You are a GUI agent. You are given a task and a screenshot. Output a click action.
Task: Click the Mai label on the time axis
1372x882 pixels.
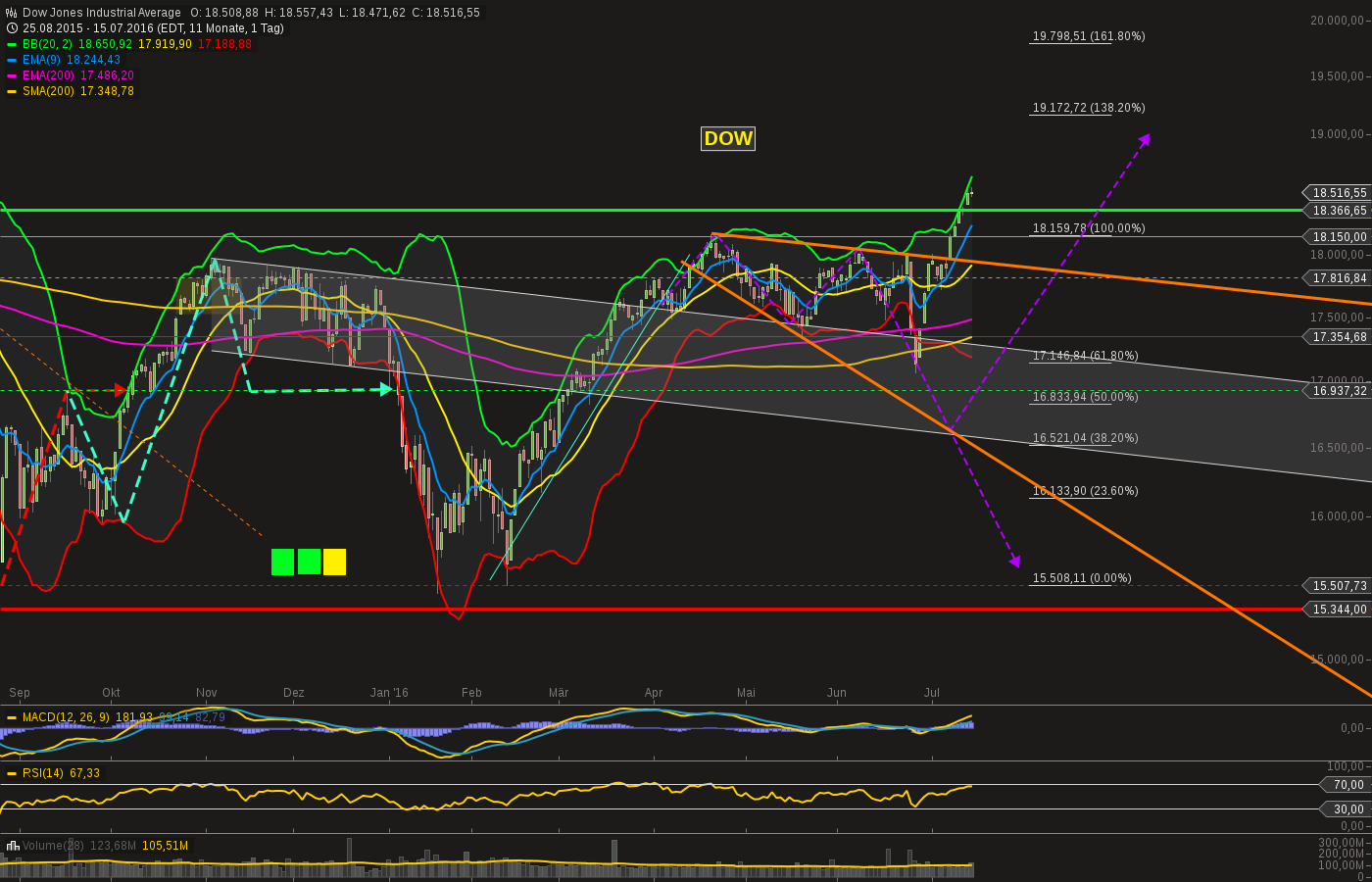tap(747, 693)
